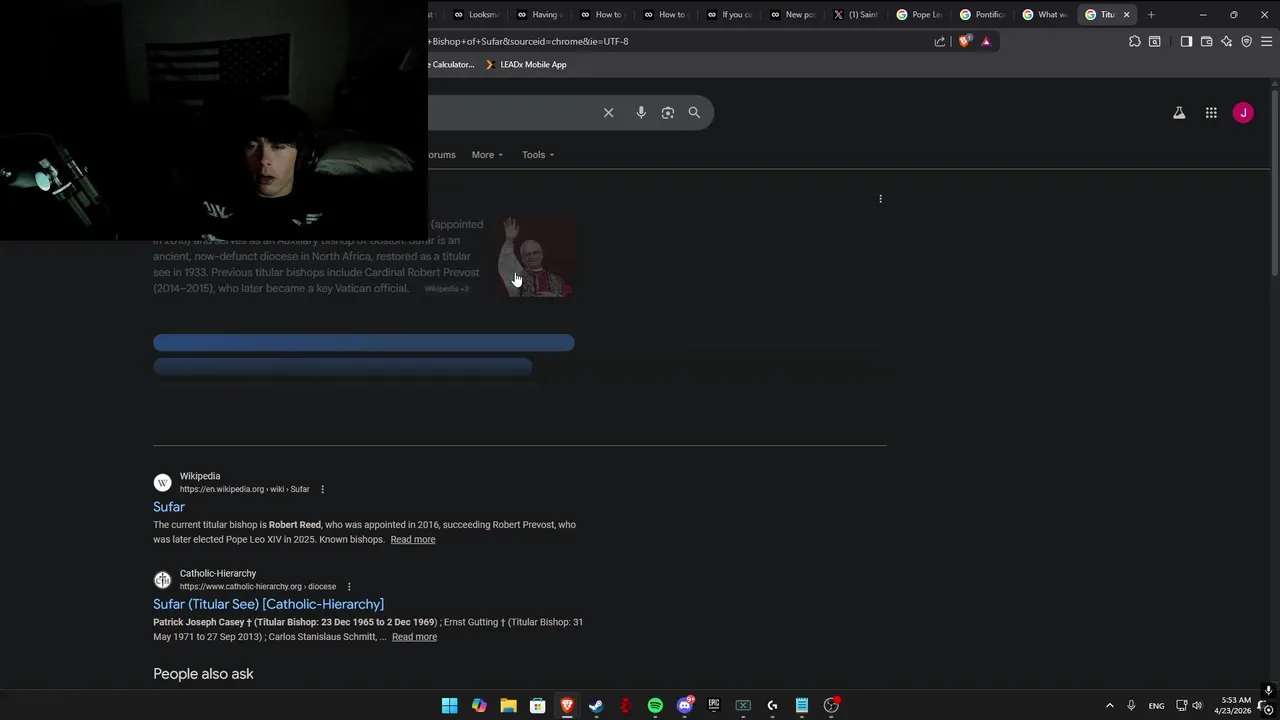Switch to the If you ca tab

click(730, 15)
